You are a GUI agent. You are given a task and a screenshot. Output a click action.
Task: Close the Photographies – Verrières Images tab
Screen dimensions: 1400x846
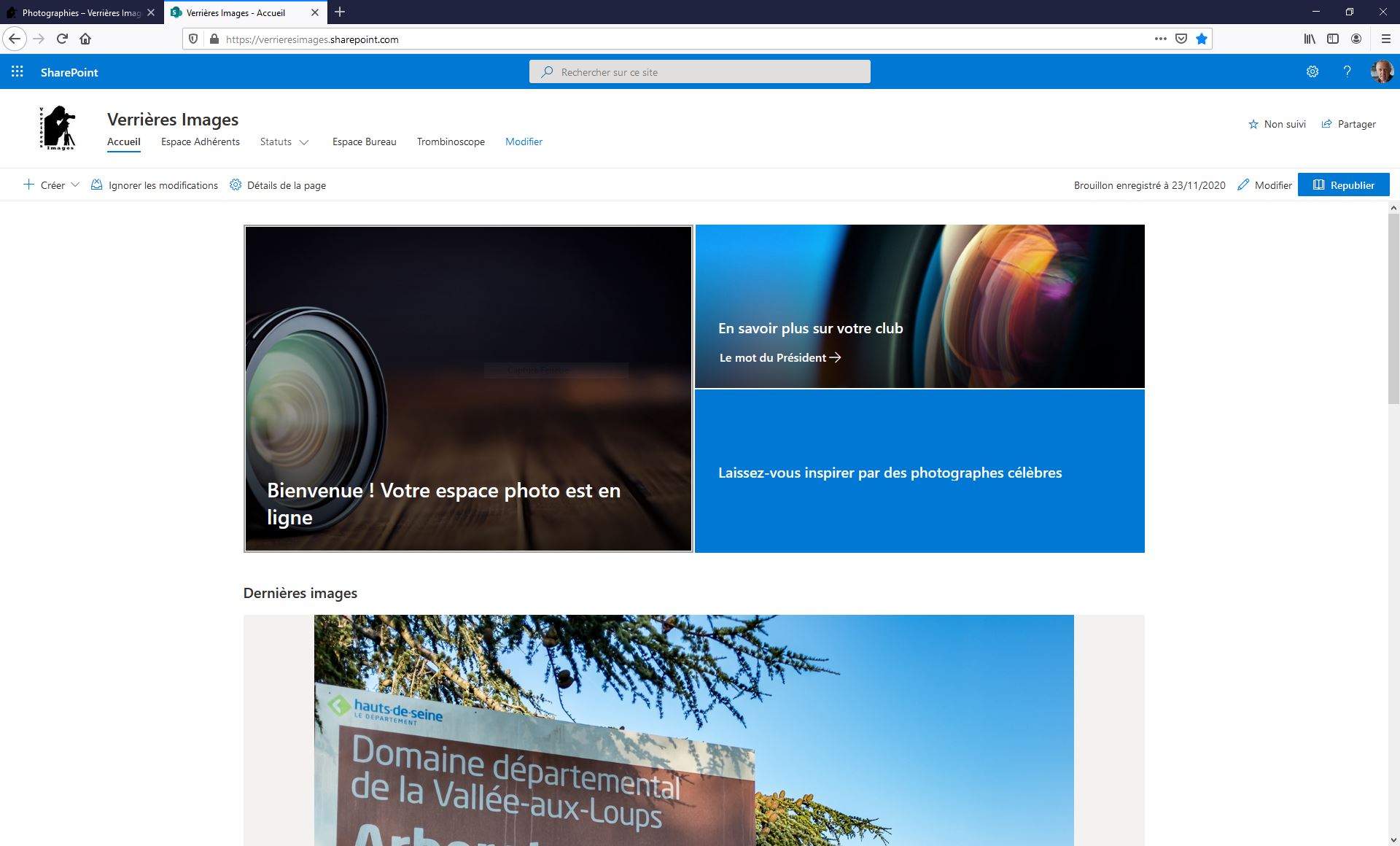151,12
